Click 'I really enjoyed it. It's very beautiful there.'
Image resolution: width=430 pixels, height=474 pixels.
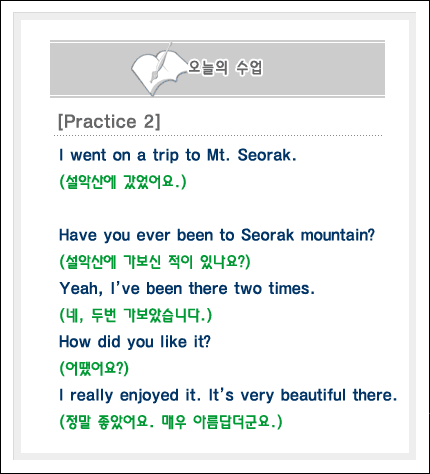pyautogui.click(x=228, y=395)
